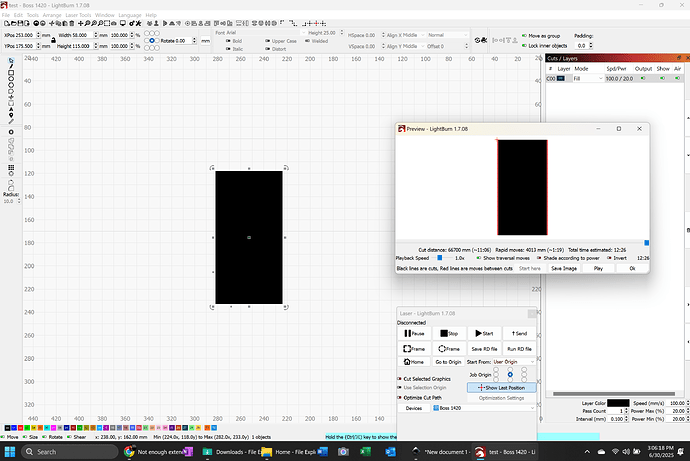Screen dimensions: 690x461
Task: Toggle Move as group switch
Action: coord(524,36)
